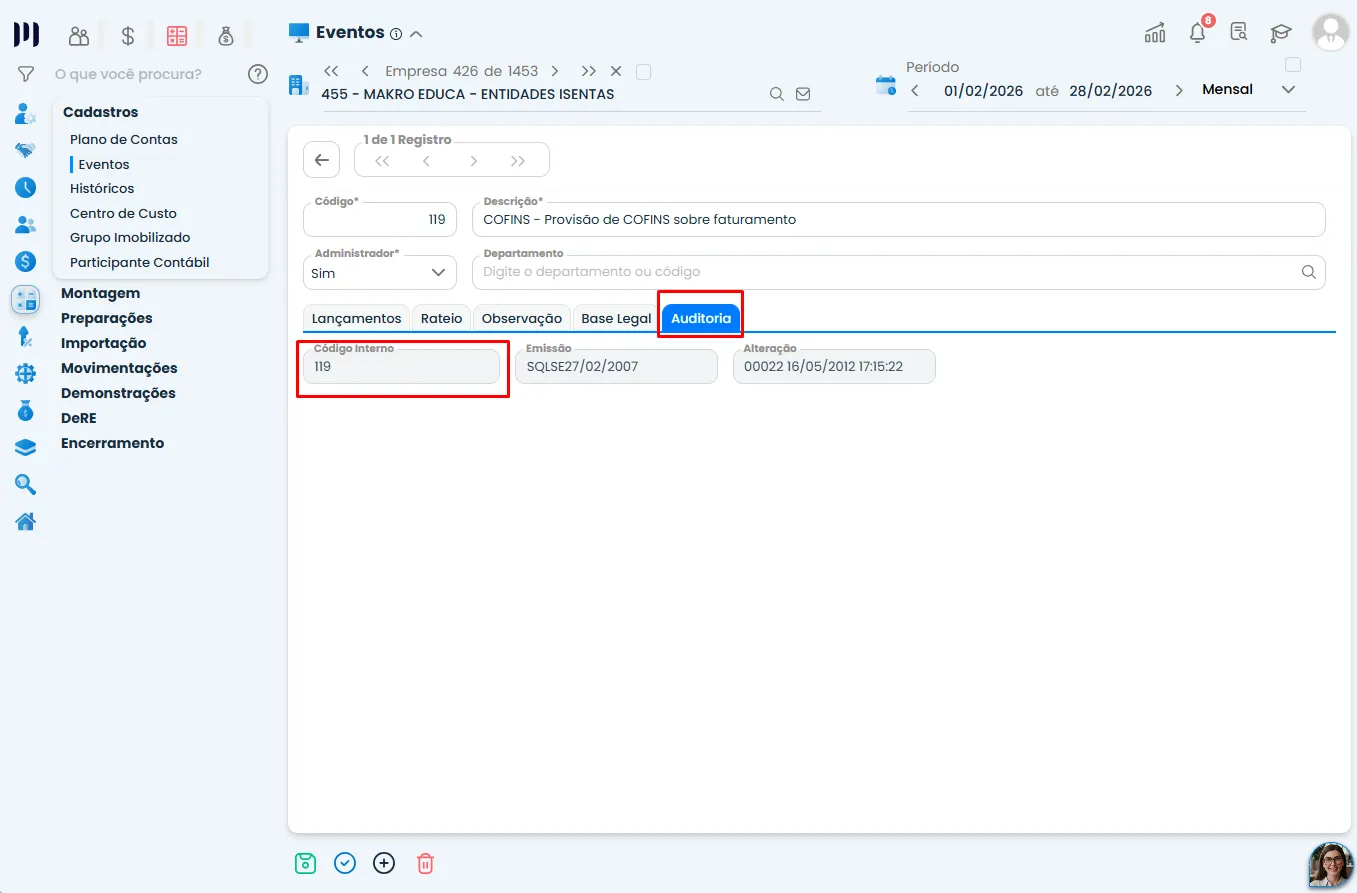The image size is (1357, 893).
Task: Open the home icon in left sidebar
Action: point(26,521)
